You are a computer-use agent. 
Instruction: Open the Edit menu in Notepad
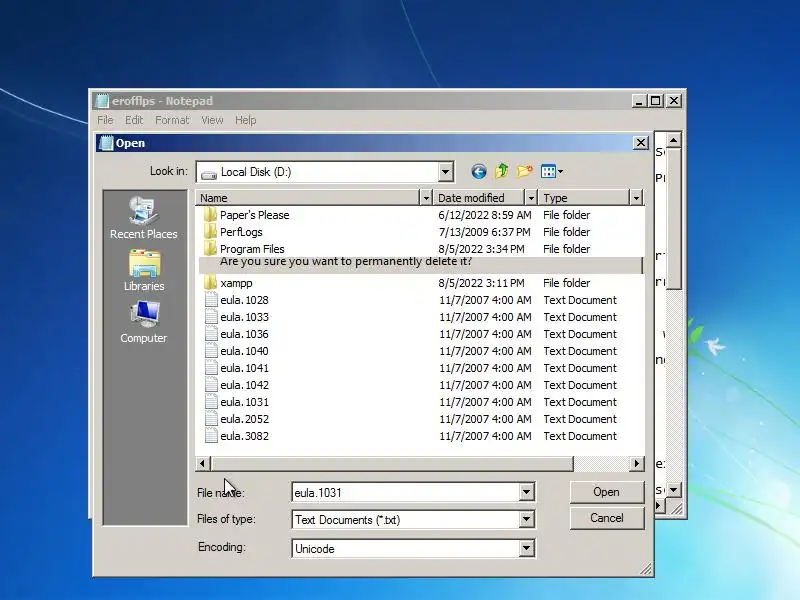click(134, 120)
